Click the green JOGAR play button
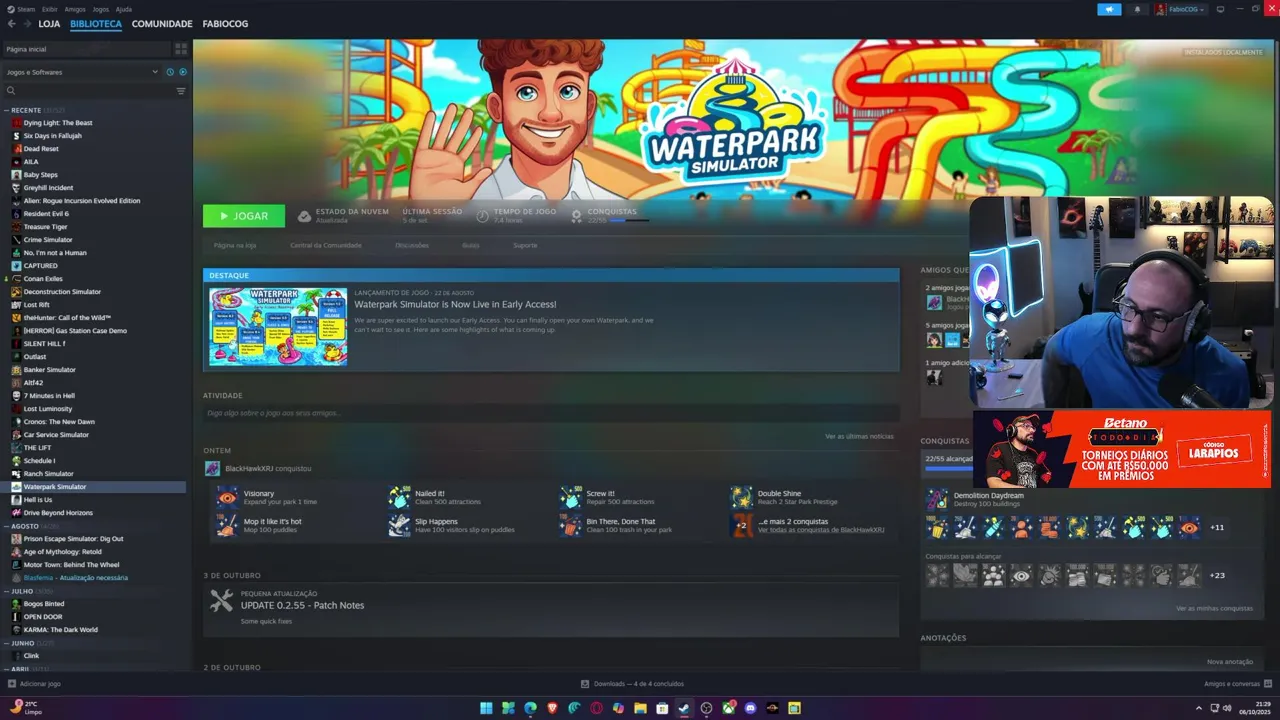This screenshot has height=720, width=1280. 244,216
